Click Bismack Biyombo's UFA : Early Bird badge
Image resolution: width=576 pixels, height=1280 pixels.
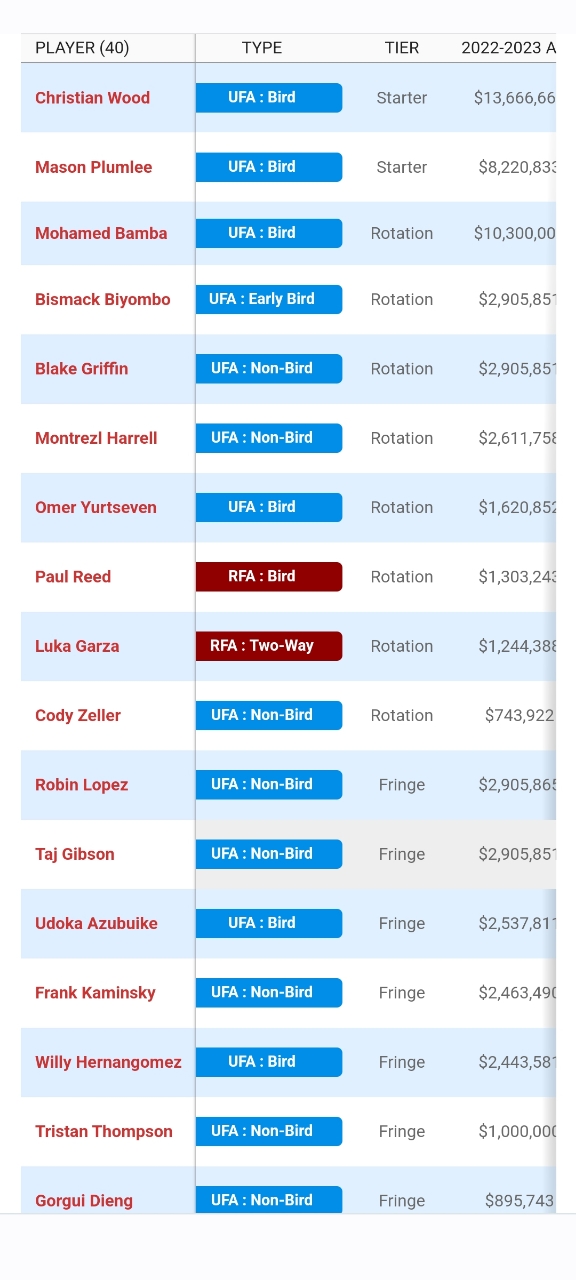point(269,299)
